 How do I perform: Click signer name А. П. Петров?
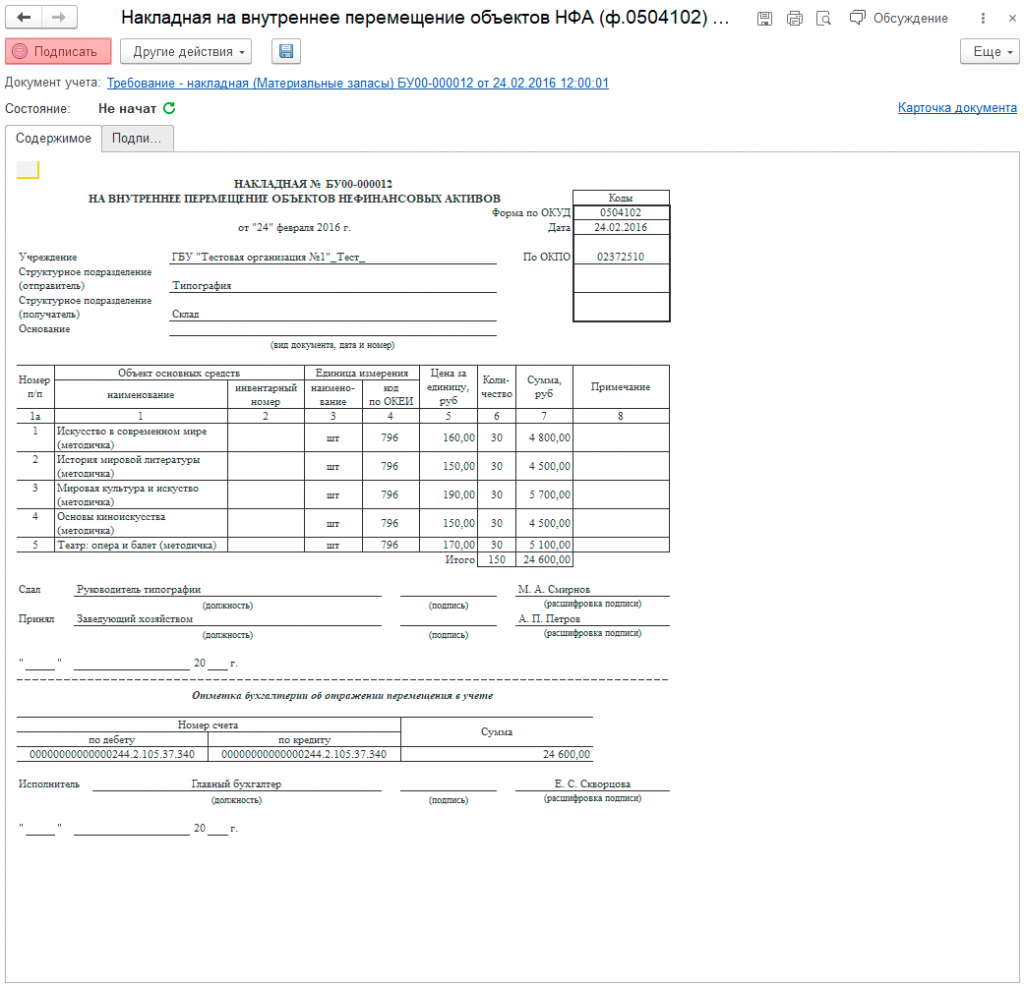(x=549, y=619)
